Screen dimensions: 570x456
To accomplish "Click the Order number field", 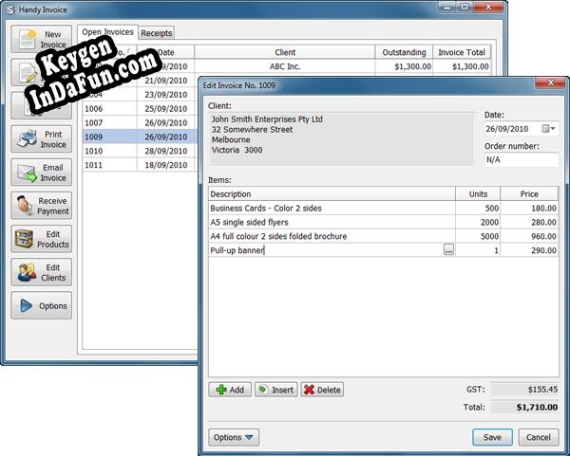I will (522, 160).
